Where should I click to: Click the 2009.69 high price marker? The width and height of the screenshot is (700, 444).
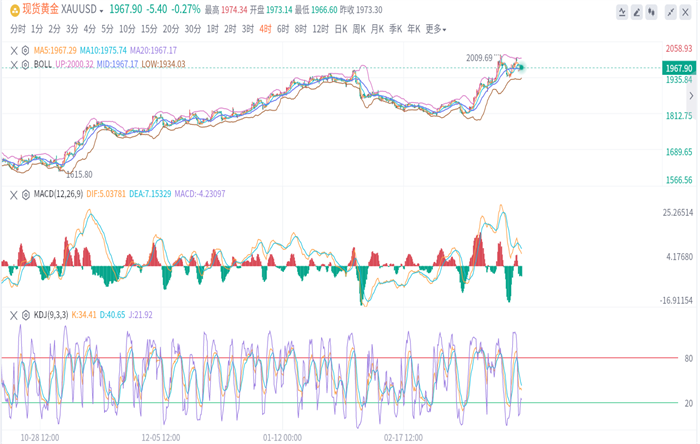pos(479,58)
